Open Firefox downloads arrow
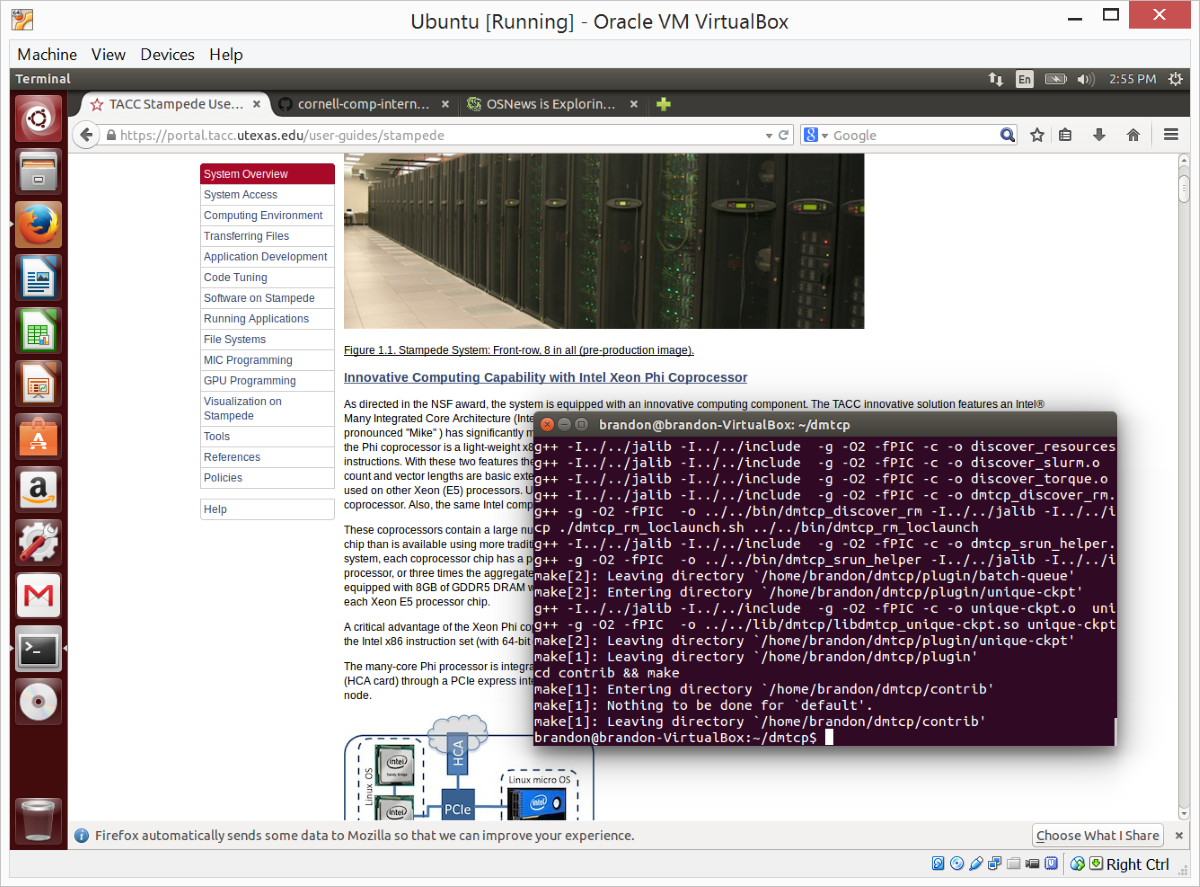 1099,135
